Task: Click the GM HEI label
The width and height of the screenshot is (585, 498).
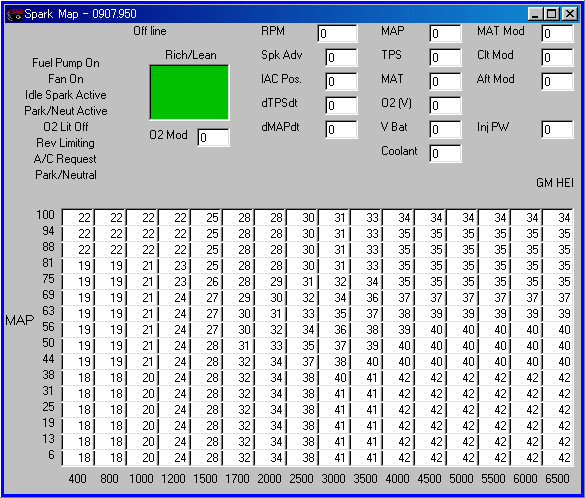Action: (555, 182)
